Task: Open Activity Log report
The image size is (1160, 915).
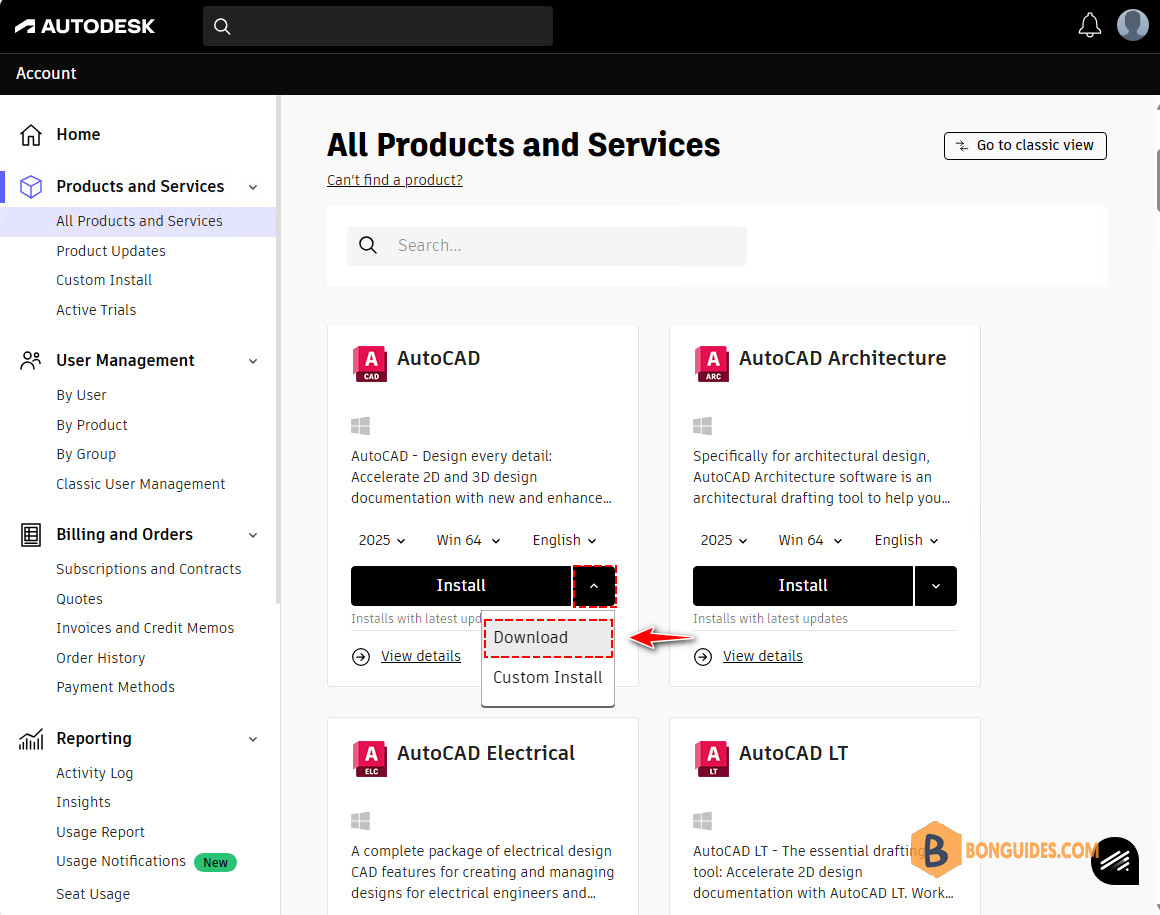Action: coord(95,773)
